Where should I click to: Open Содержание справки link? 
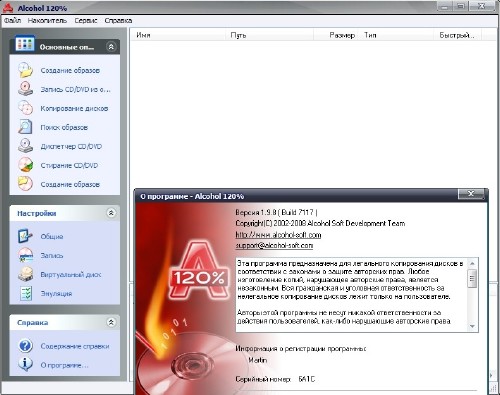75,346
